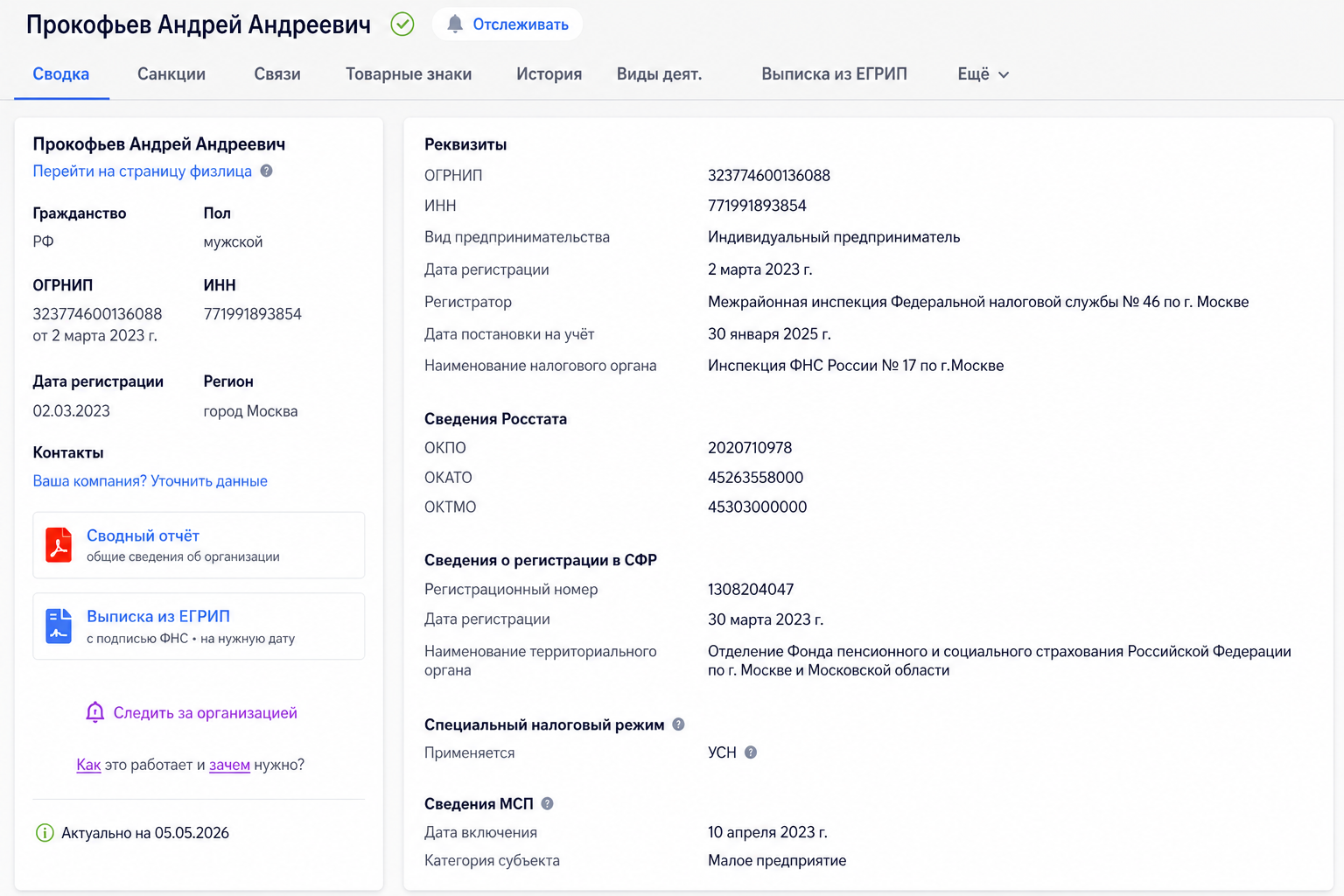Select the Виды деят. tab

pyautogui.click(x=660, y=74)
